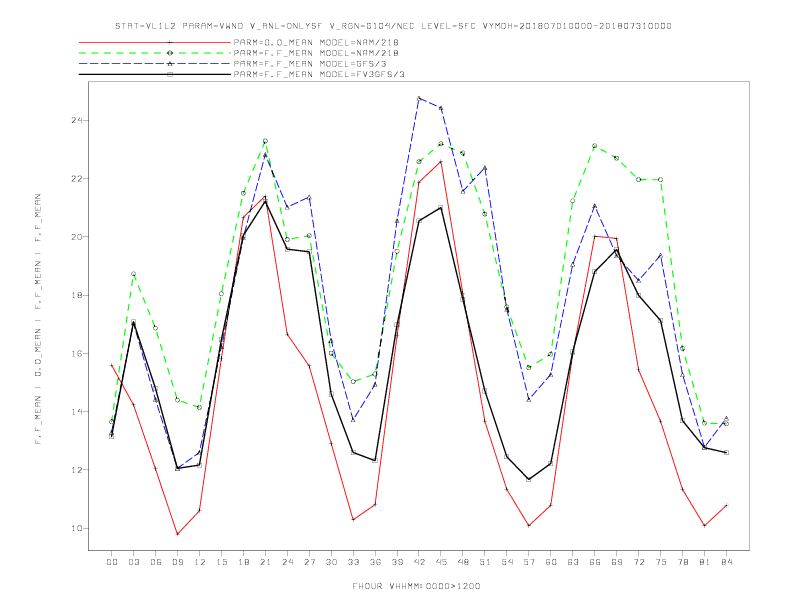This screenshot has height=612, width=792.
Task: Click y-axis tick label 18
Action: (76, 295)
